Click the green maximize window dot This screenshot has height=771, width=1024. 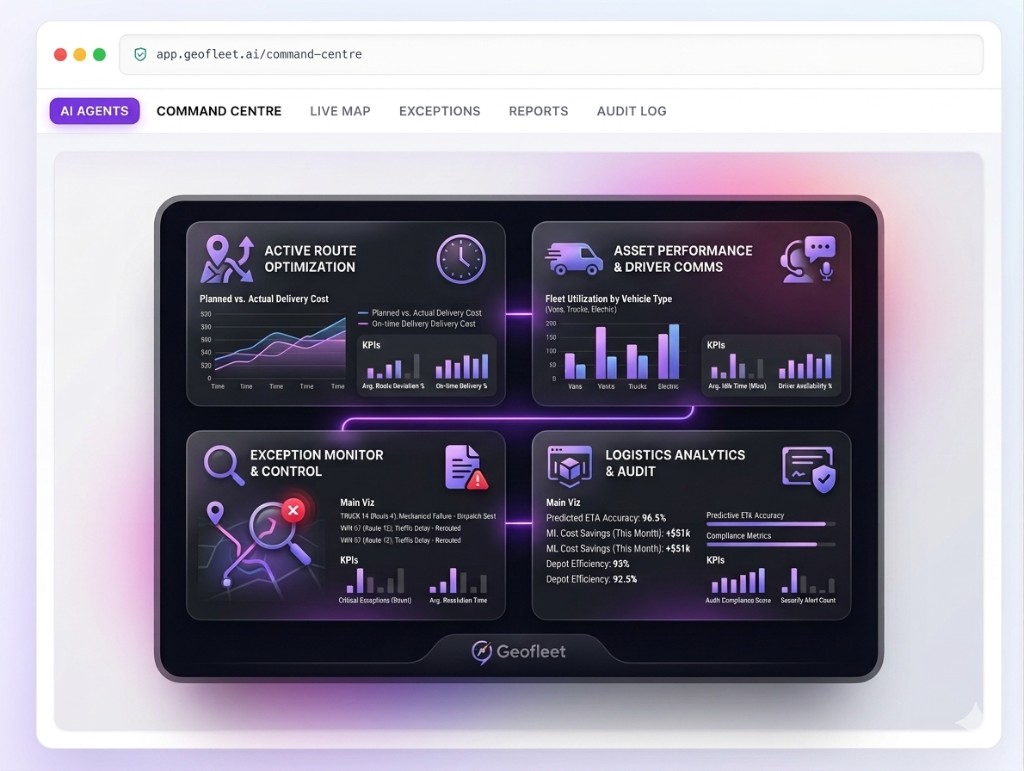pos(99,54)
